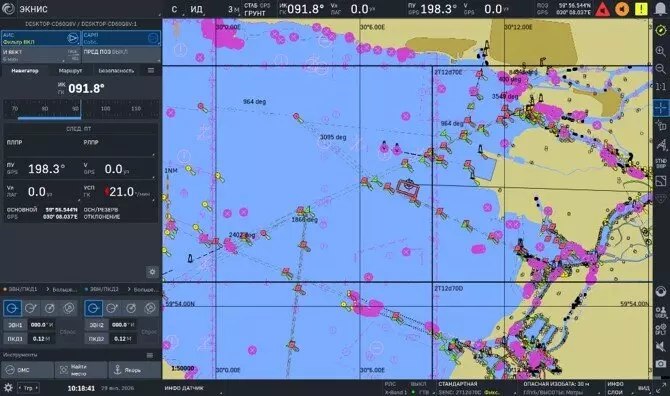The width and height of the screenshot is (670, 396).
Task: Open the navigator panel hamburger menu
Action: pos(151,70)
